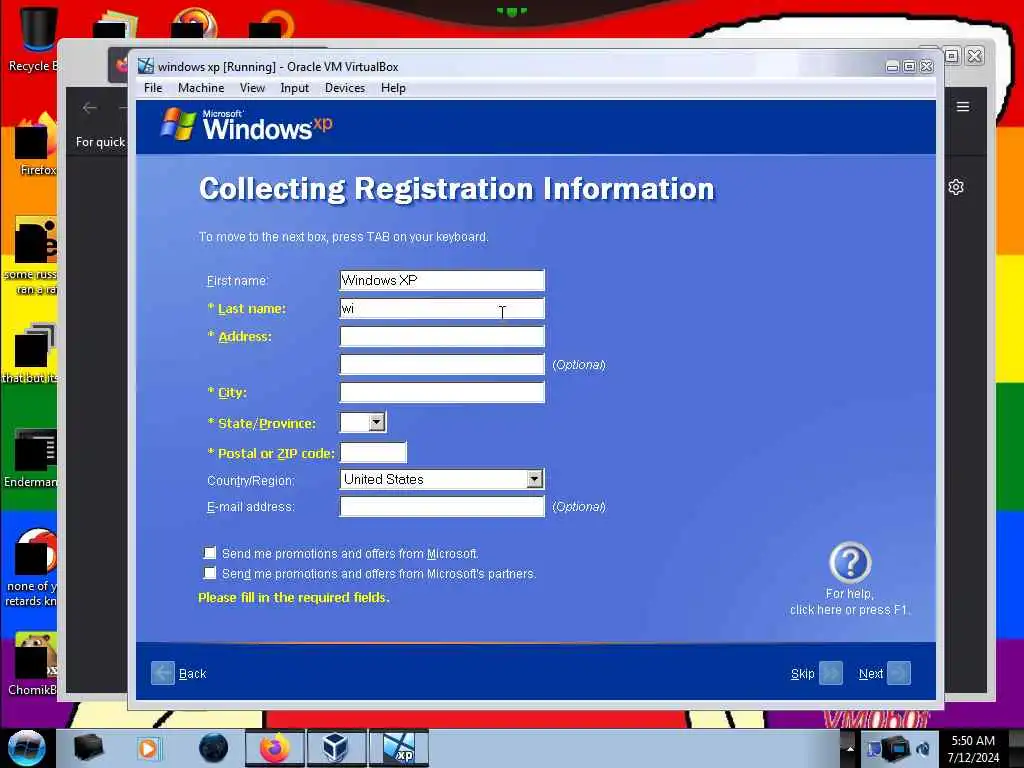The height and width of the screenshot is (768, 1024).
Task: Open the File menu in VirtualBox
Action: pyautogui.click(x=153, y=88)
